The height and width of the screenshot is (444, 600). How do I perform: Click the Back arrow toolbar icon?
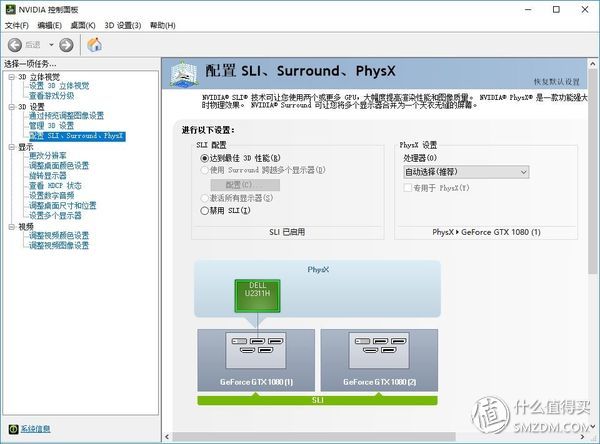15,45
